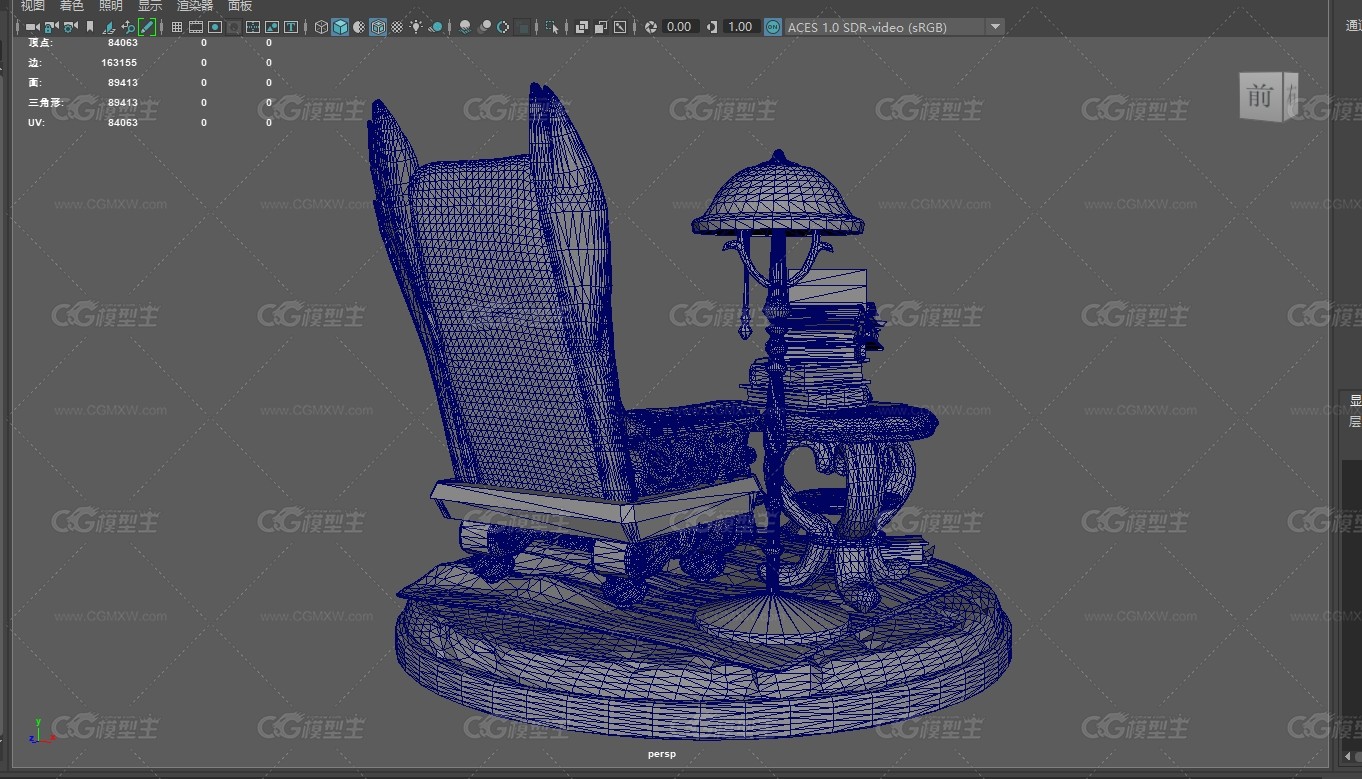This screenshot has width=1362, height=779.
Task: Open the Camera Attributes icon
Action: [70, 27]
